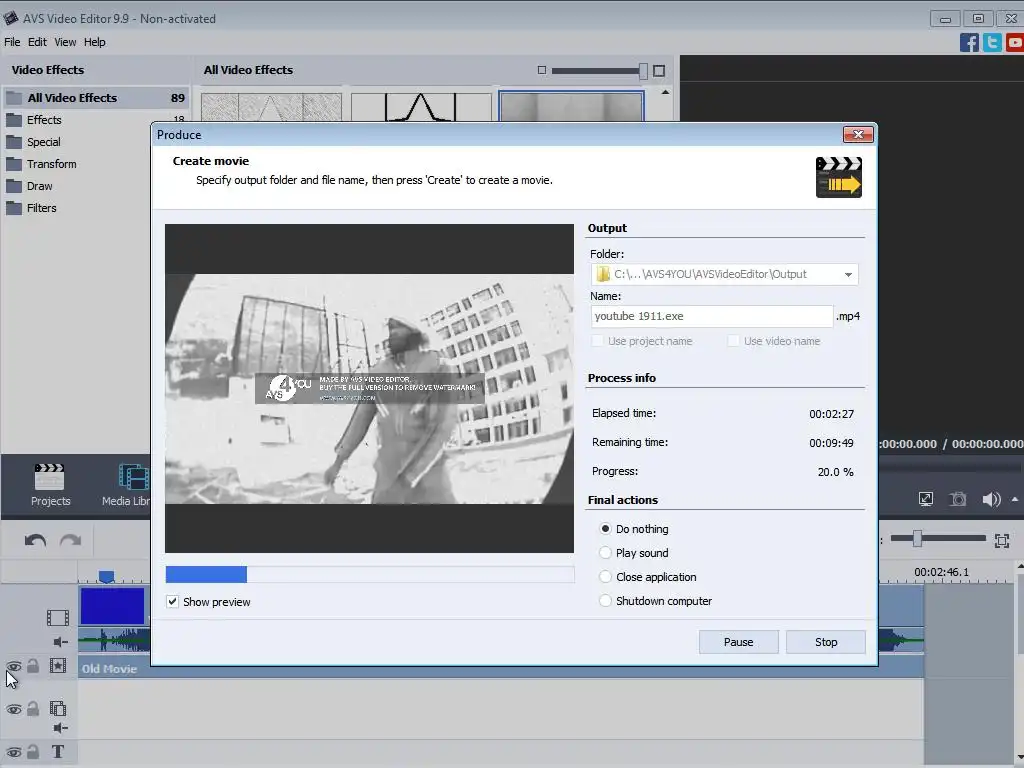Screen dimensions: 1024x768
Task: Uncheck the Show preview checkbox
Action: pos(172,601)
